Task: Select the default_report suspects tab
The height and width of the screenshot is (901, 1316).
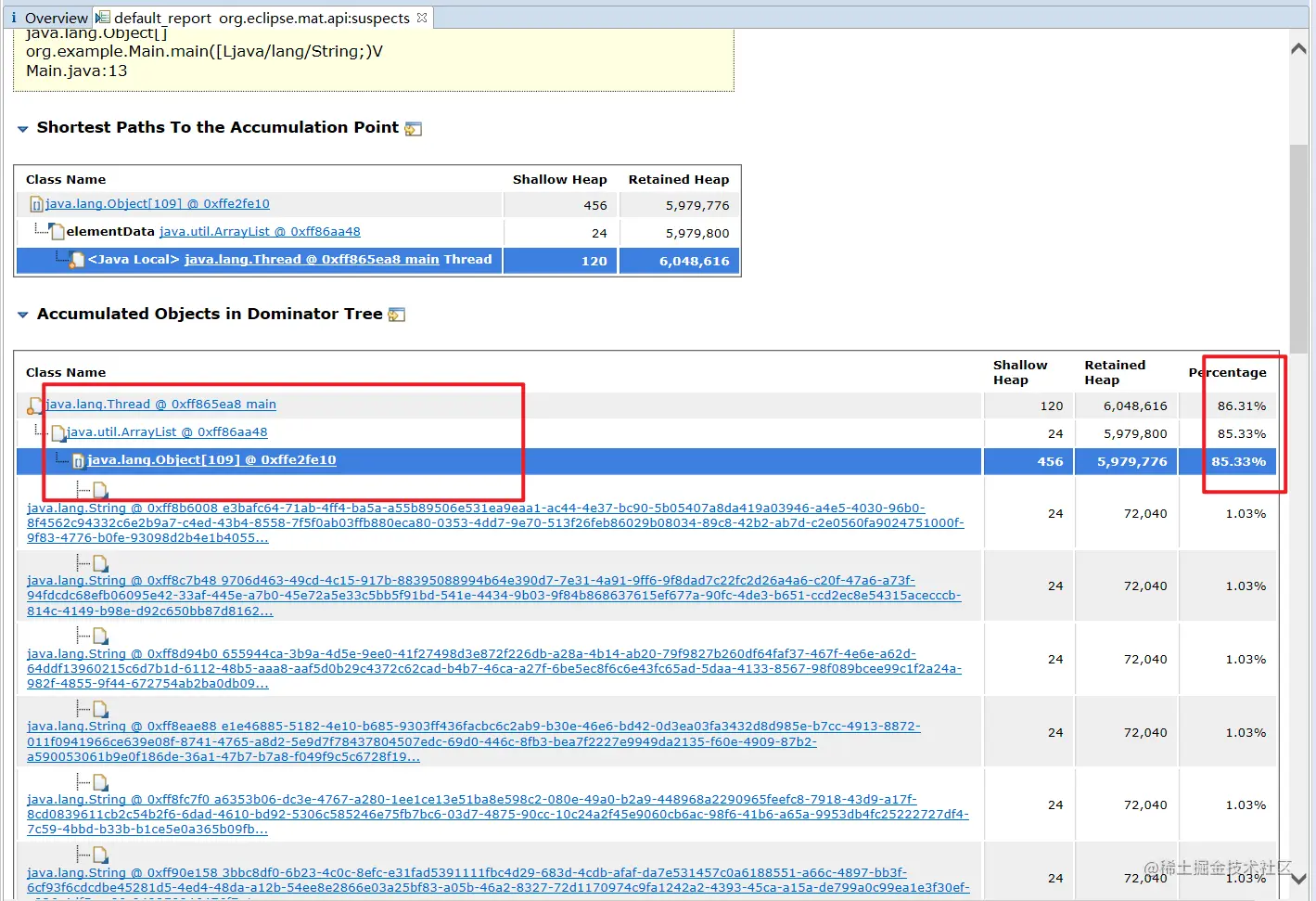Action: point(262,18)
